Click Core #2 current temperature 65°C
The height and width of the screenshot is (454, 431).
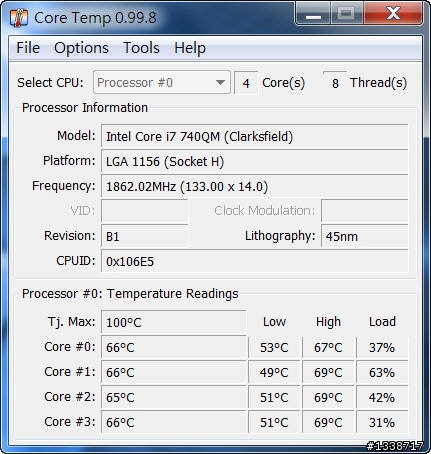pyautogui.click(x=174, y=397)
